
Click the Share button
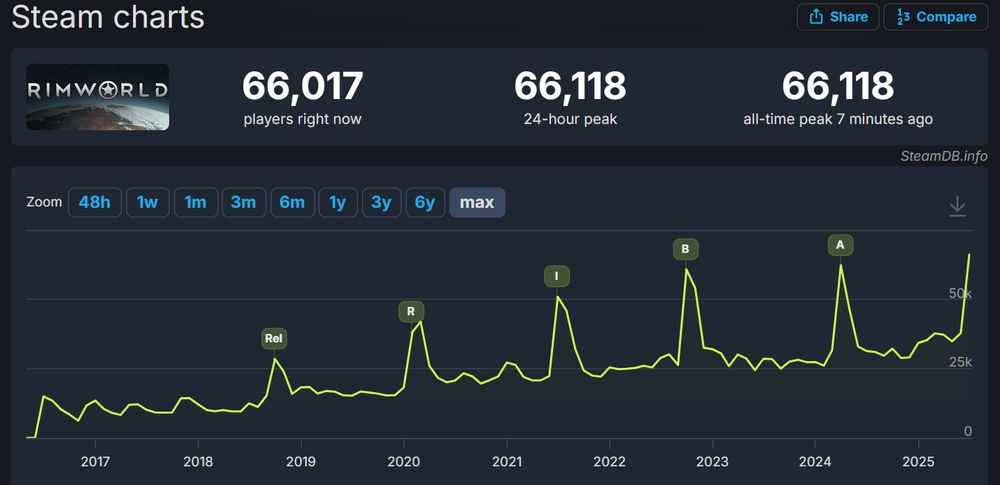837,17
